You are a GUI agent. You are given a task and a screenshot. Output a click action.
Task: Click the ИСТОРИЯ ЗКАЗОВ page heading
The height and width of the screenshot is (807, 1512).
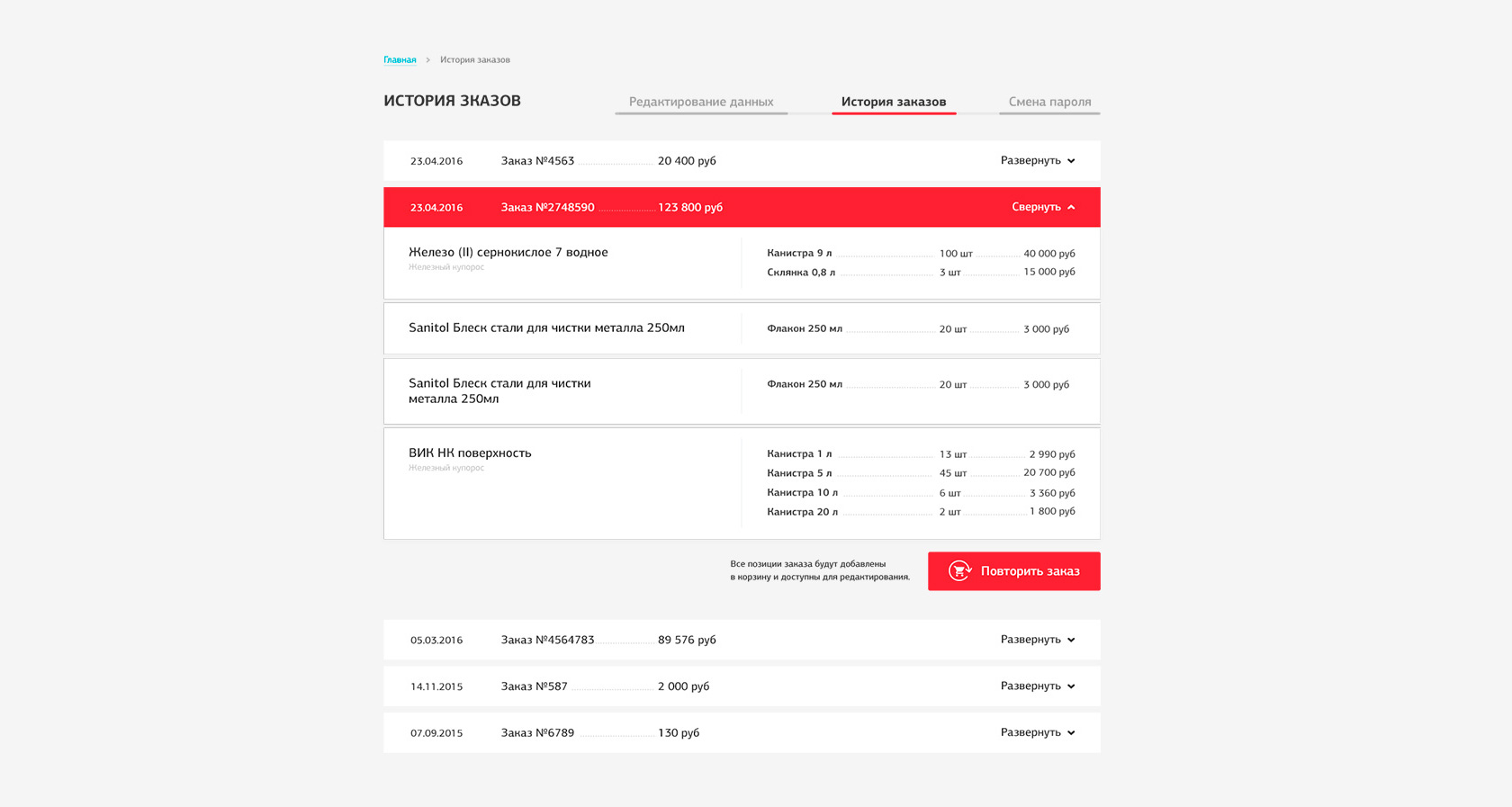tap(453, 101)
